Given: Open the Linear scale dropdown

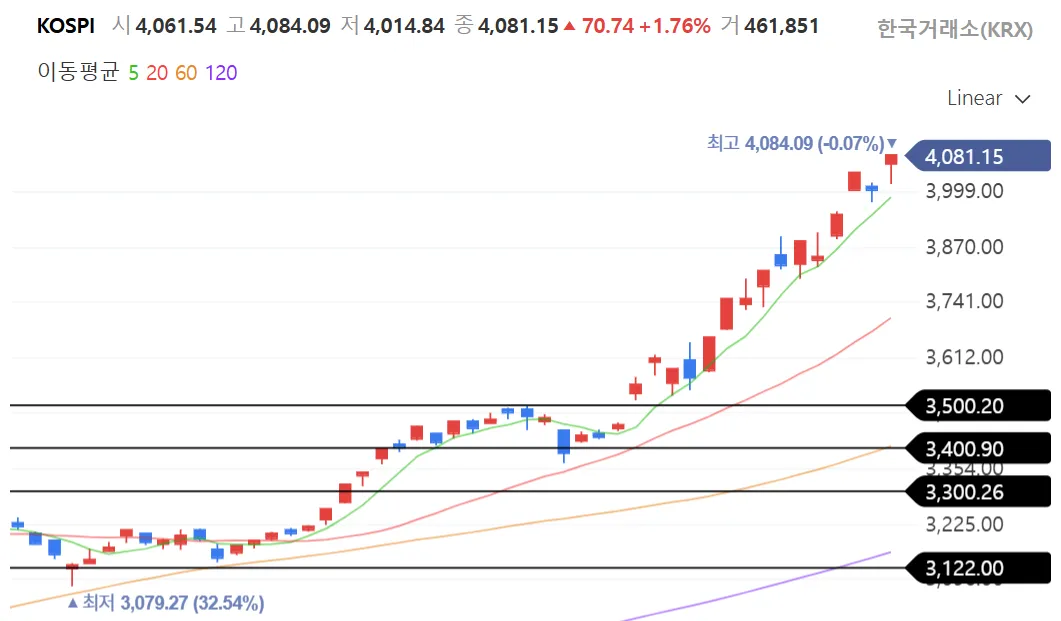Looking at the screenshot, I should [975, 98].
